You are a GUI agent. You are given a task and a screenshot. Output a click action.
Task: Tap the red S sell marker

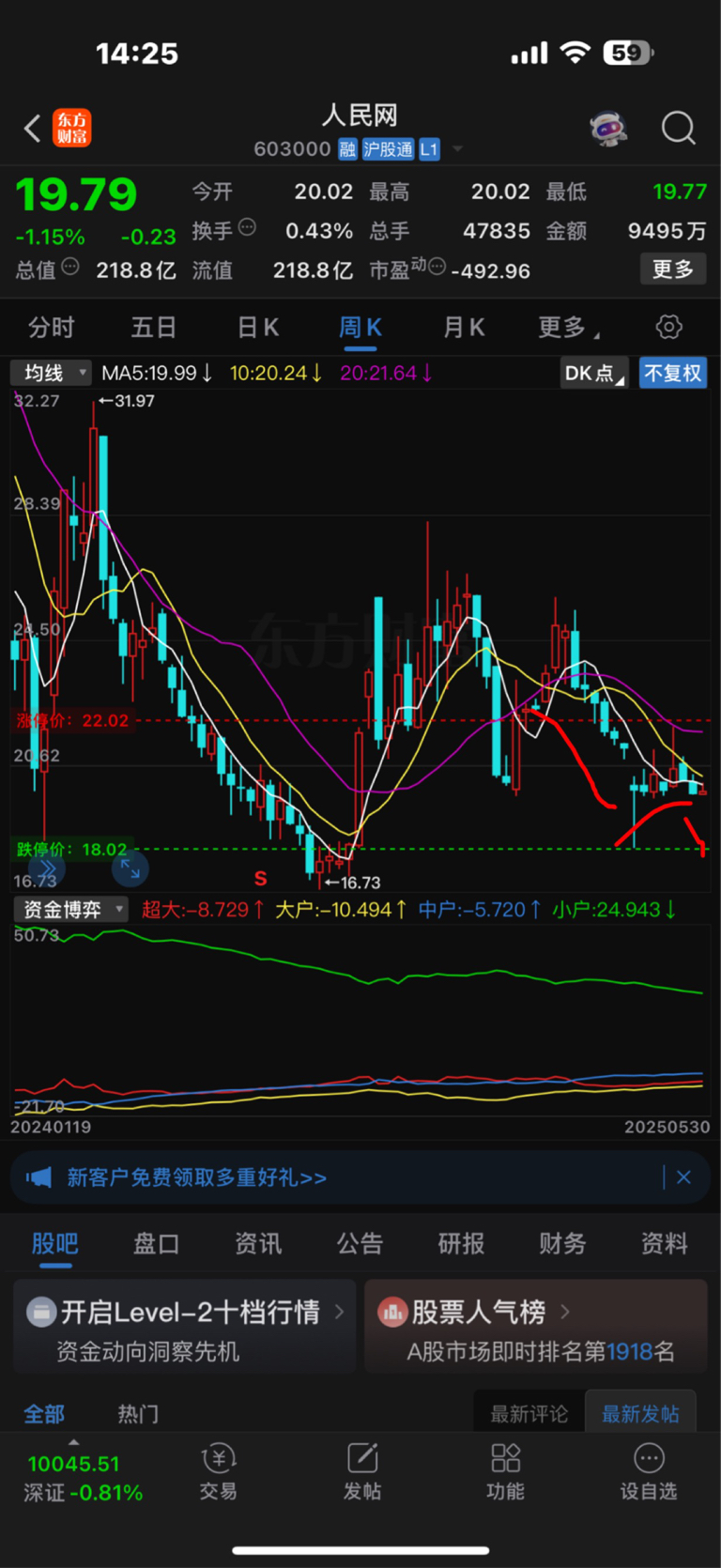pyautogui.click(x=261, y=879)
